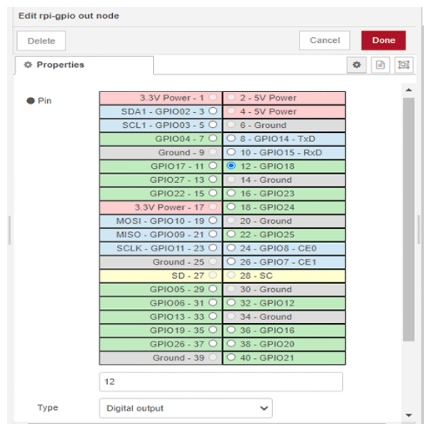Click the scrollbar up arrow

click(409, 90)
